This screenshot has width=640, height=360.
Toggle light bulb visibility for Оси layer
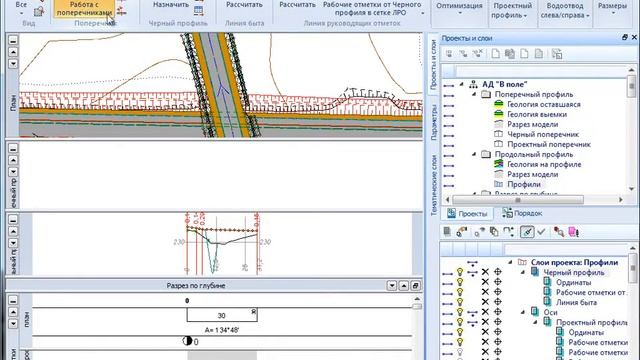460,312
